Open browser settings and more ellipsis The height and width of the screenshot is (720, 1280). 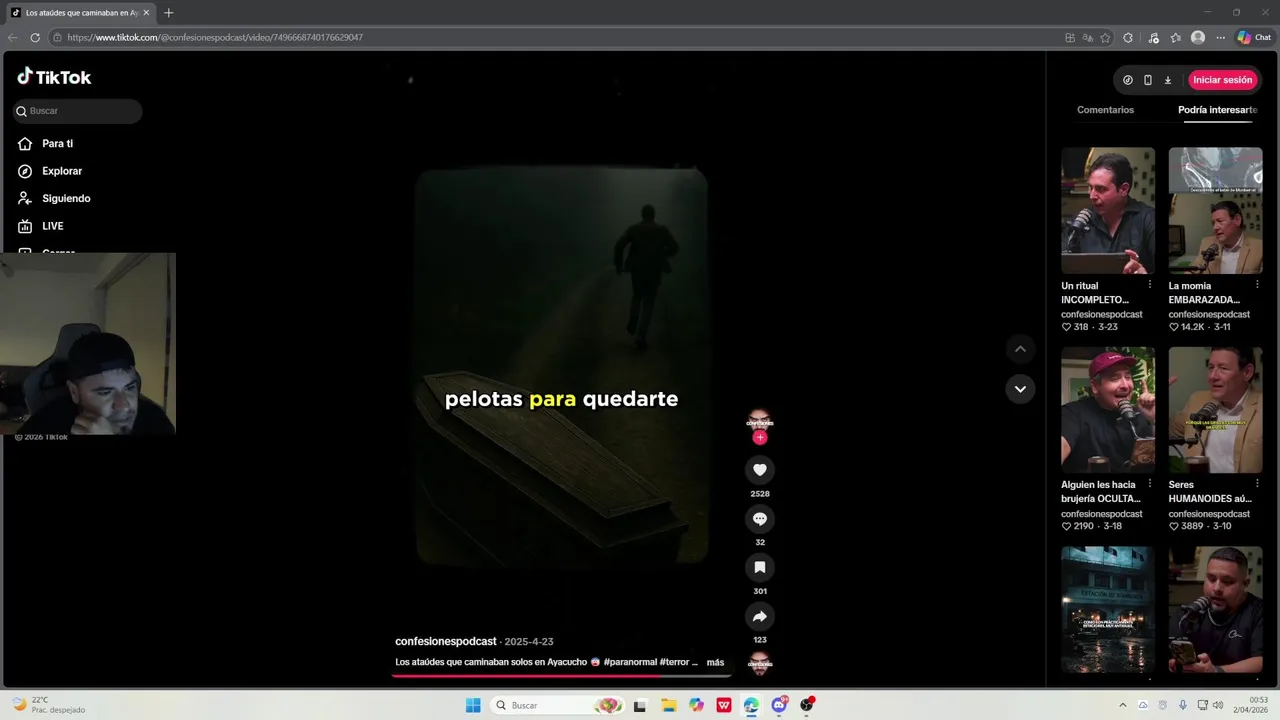pyautogui.click(x=1220, y=37)
